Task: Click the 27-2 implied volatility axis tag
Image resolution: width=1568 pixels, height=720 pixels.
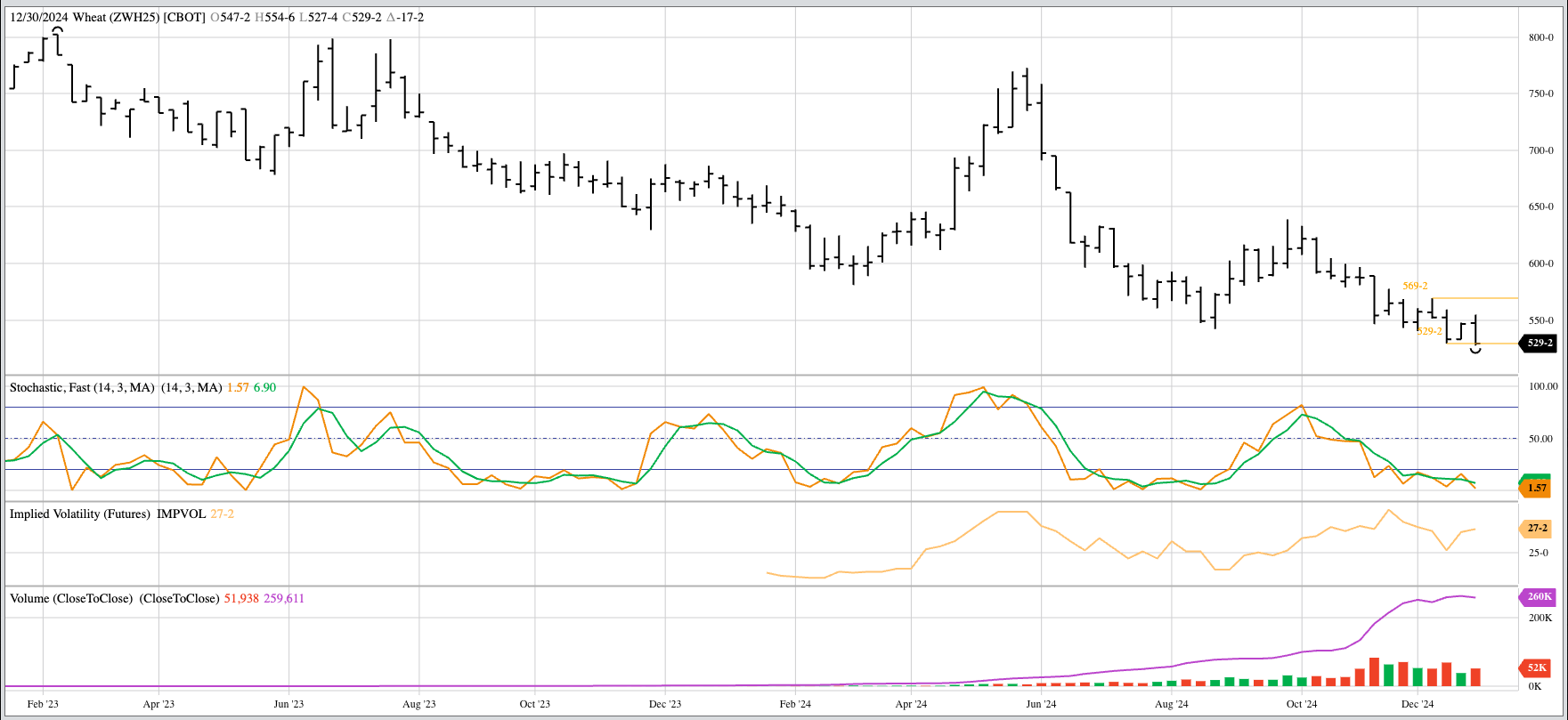Action: (1536, 528)
